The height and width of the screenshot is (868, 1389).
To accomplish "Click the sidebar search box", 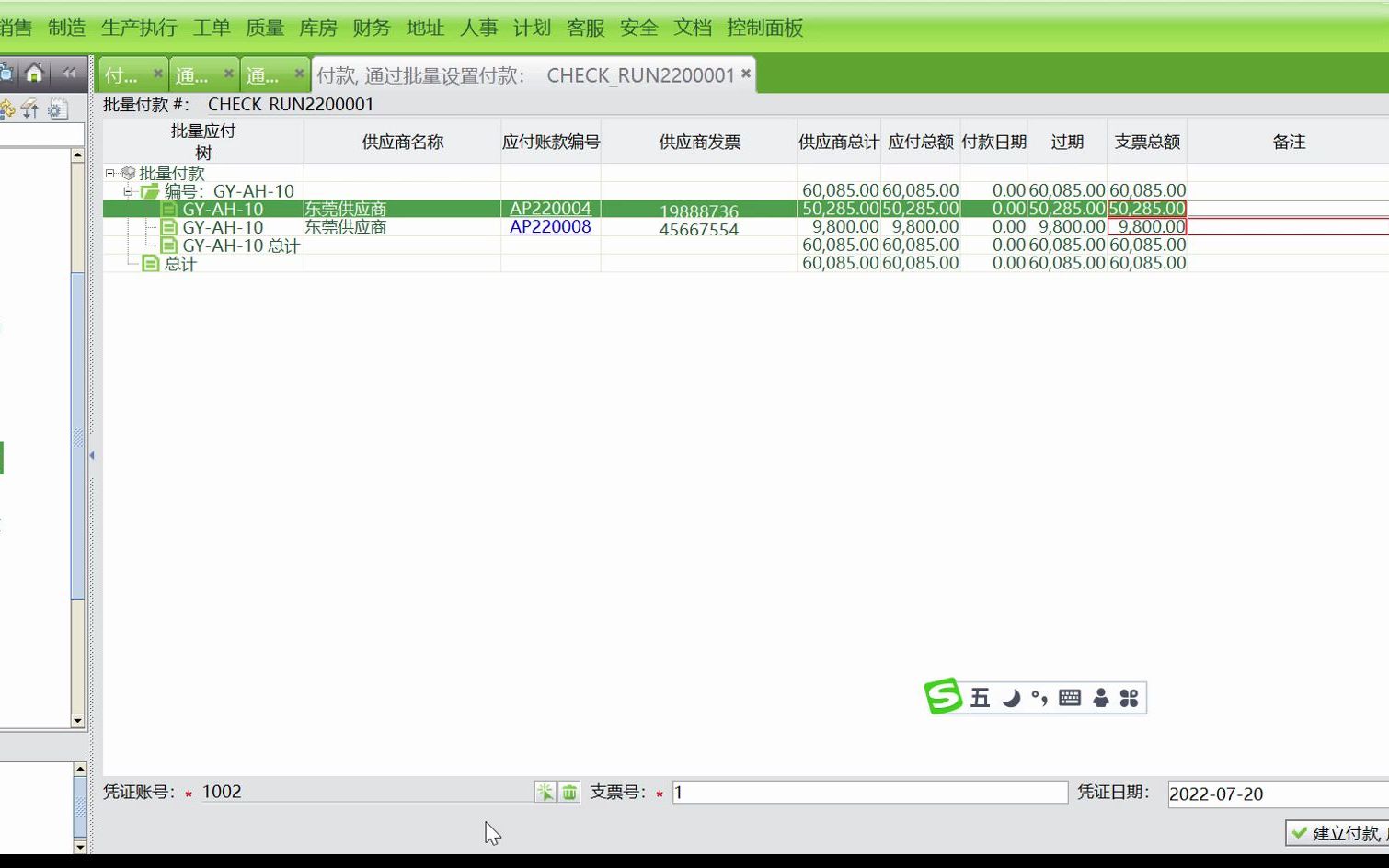I will pos(41,136).
